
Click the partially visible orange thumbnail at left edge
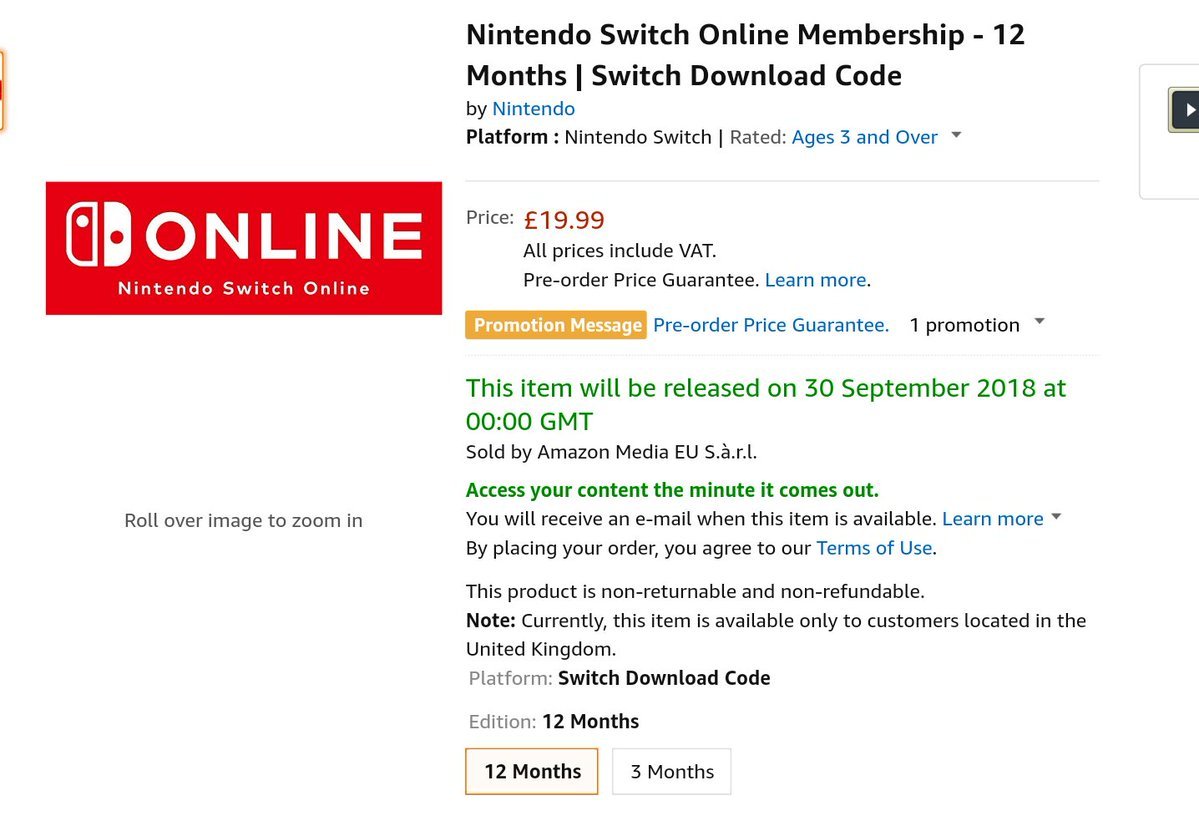pyautogui.click(x=2, y=90)
